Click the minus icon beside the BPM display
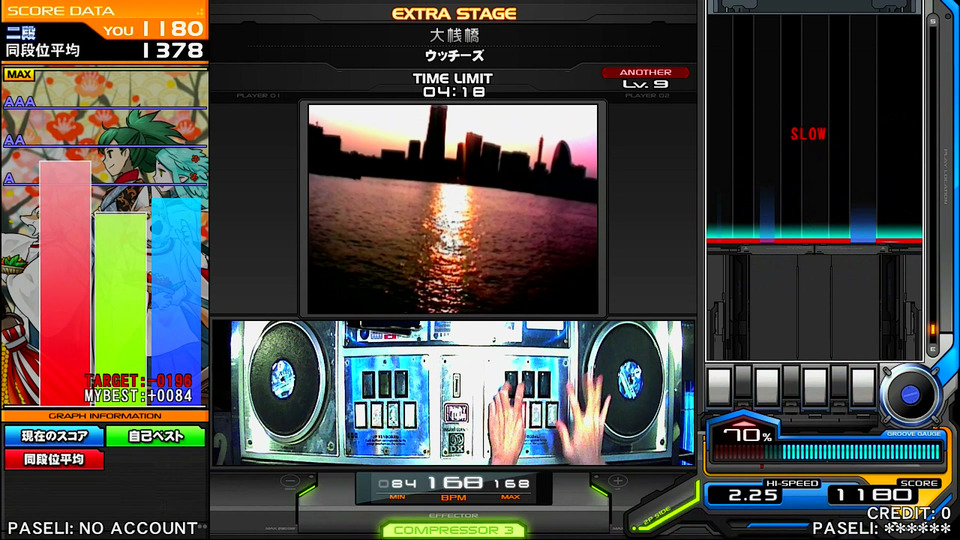Viewport: 960px width, 540px height. click(x=290, y=481)
